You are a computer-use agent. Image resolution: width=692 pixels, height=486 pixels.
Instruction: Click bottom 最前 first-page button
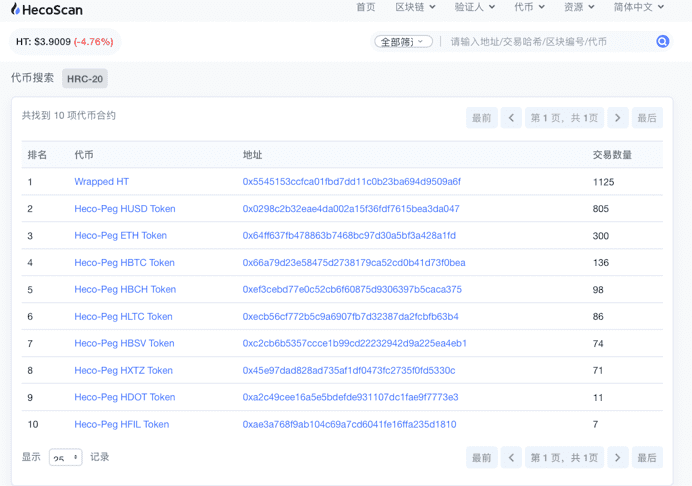(x=481, y=458)
